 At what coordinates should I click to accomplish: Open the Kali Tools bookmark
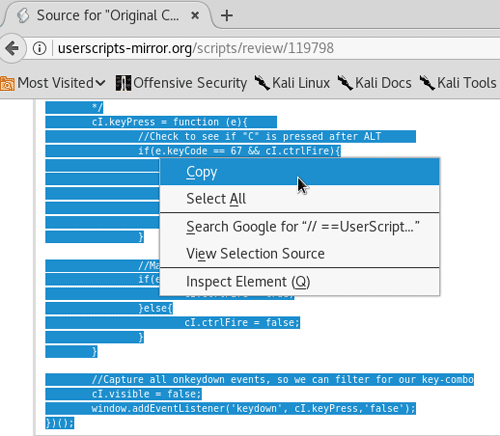pos(458,83)
